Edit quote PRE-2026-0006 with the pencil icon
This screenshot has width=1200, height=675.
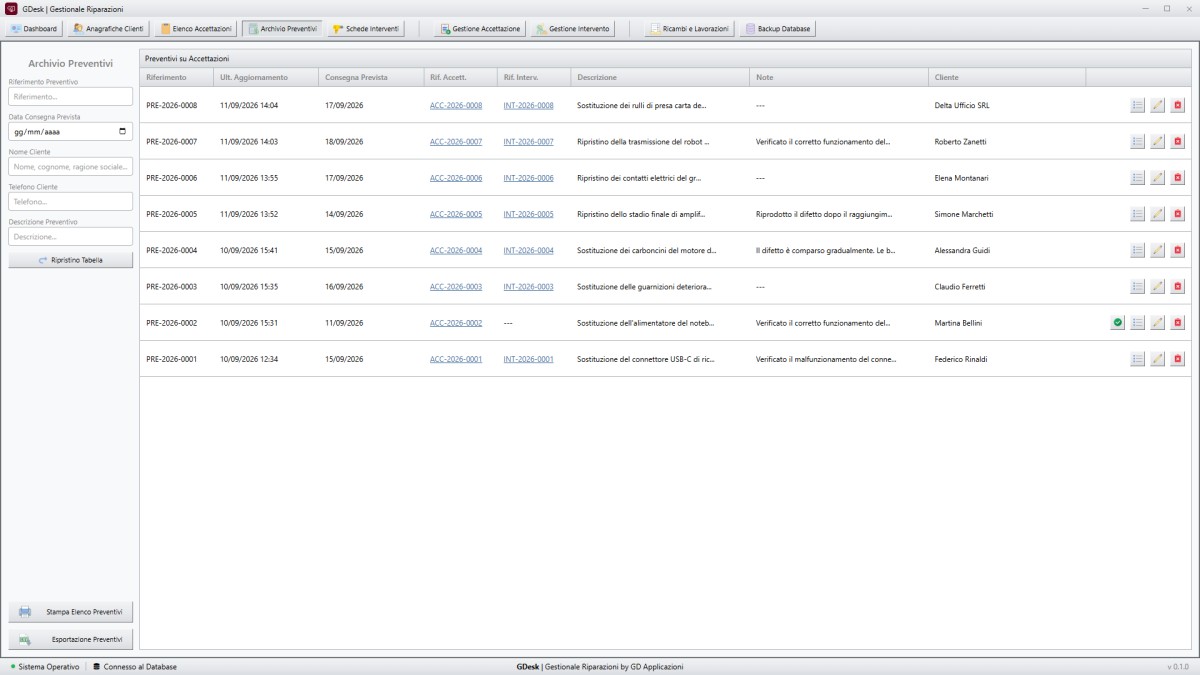tap(1157, 178)
